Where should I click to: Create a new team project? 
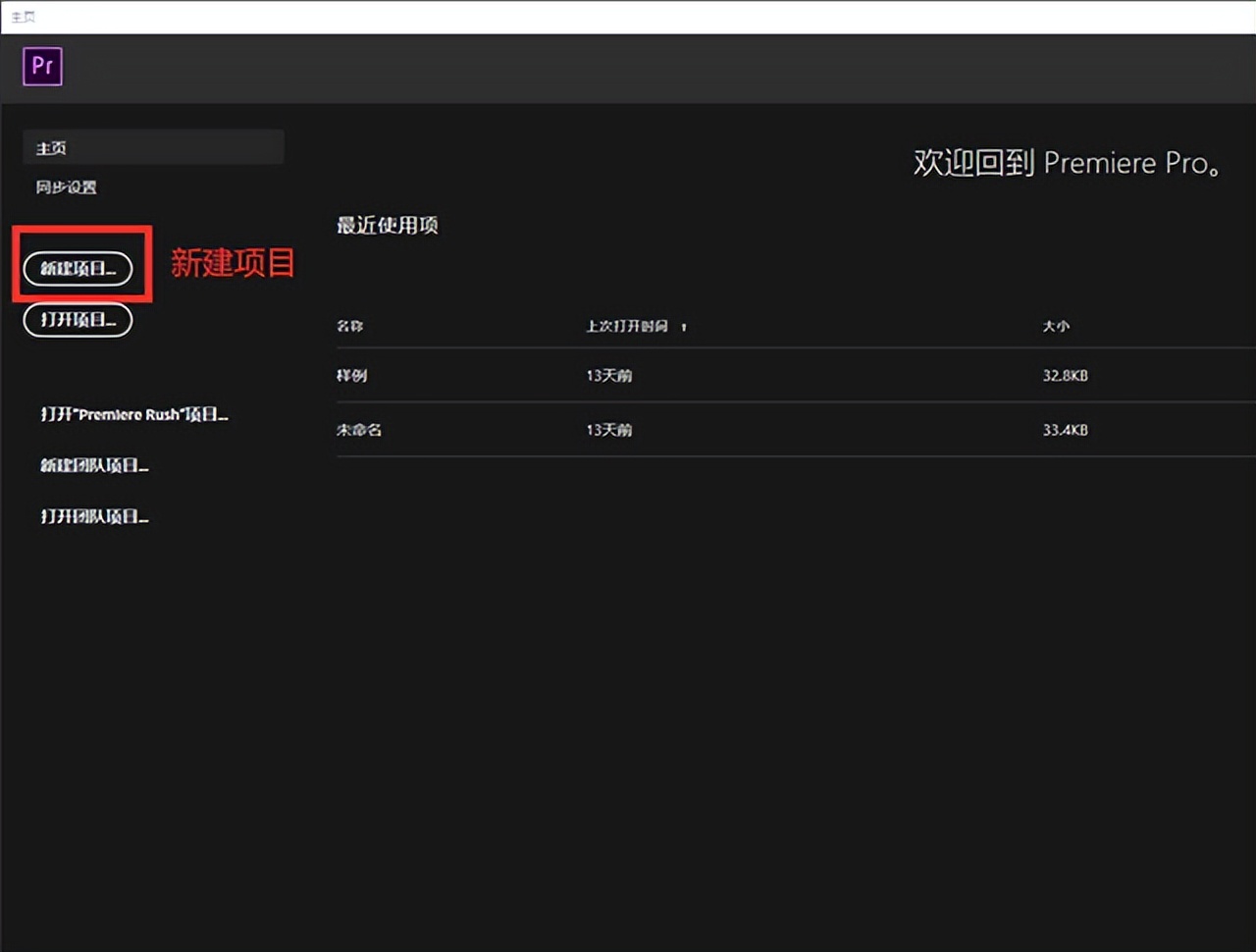[94, 464]
